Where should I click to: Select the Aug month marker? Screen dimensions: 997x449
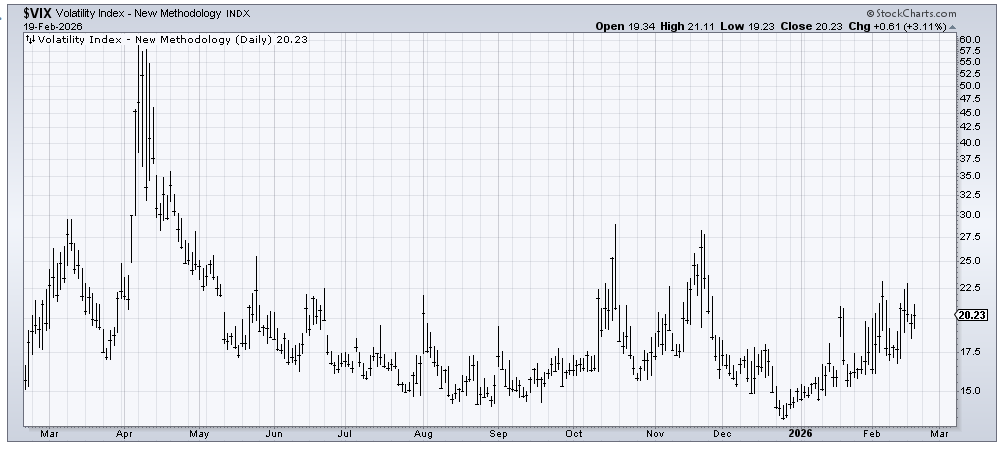point(422,435)
